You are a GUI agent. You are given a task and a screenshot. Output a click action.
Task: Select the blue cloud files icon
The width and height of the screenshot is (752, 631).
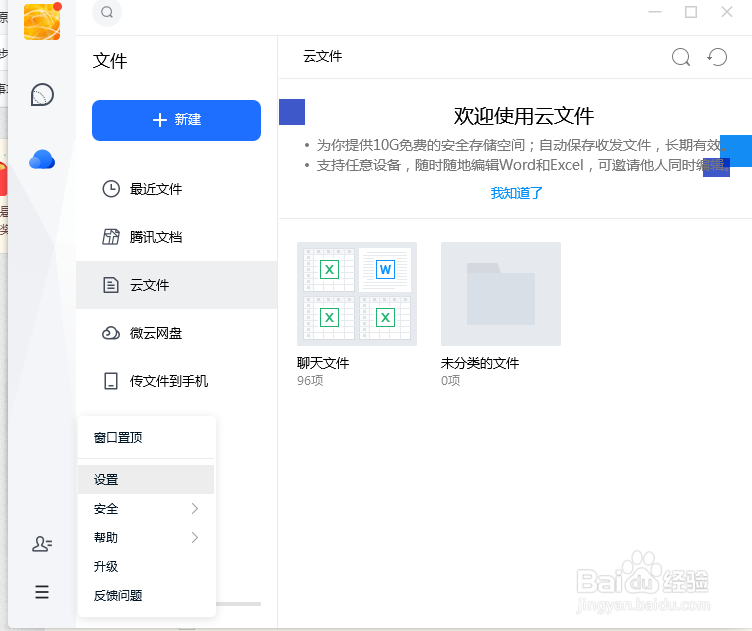point(42,159)
